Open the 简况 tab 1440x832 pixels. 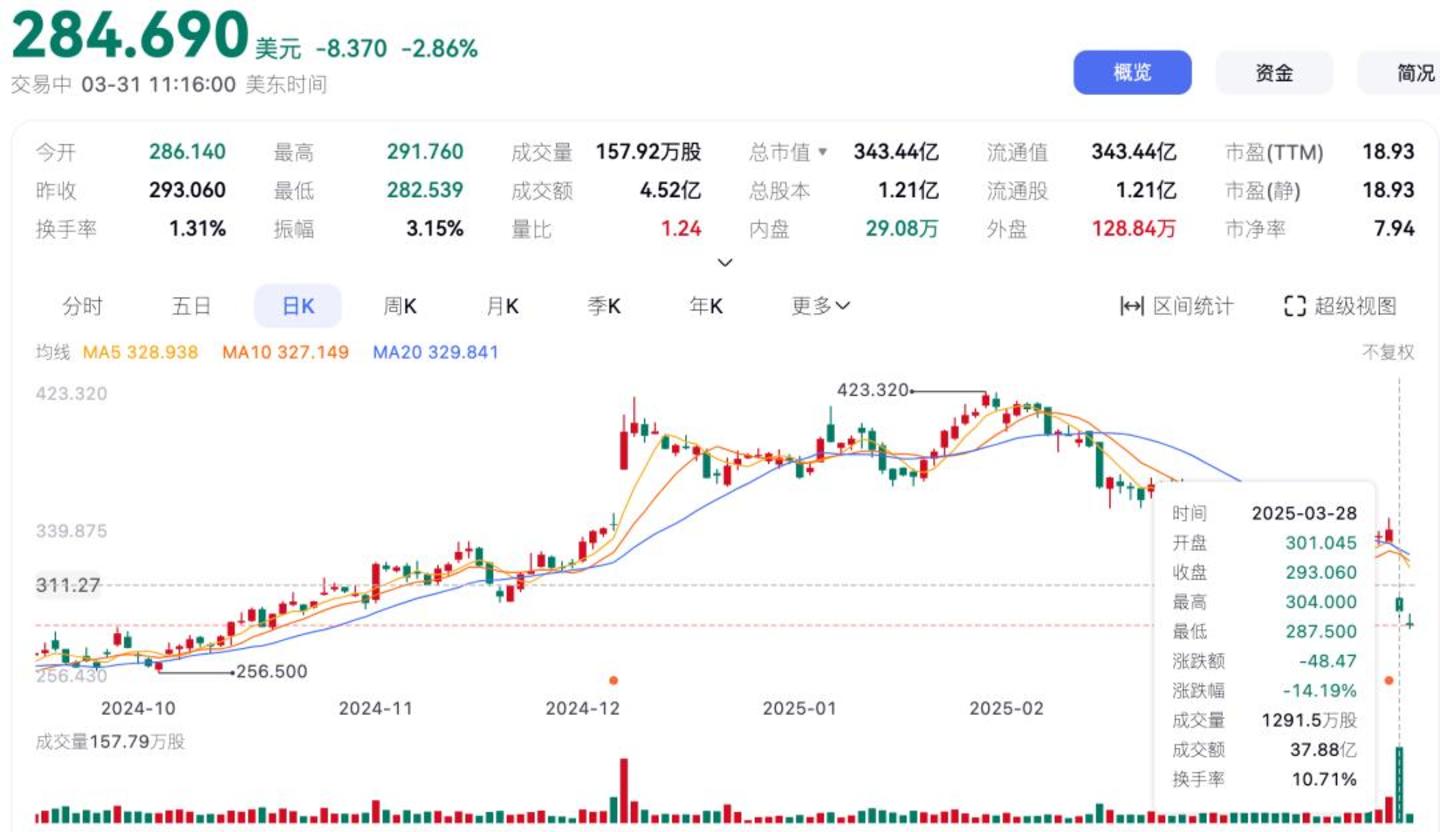point(1410,73)
